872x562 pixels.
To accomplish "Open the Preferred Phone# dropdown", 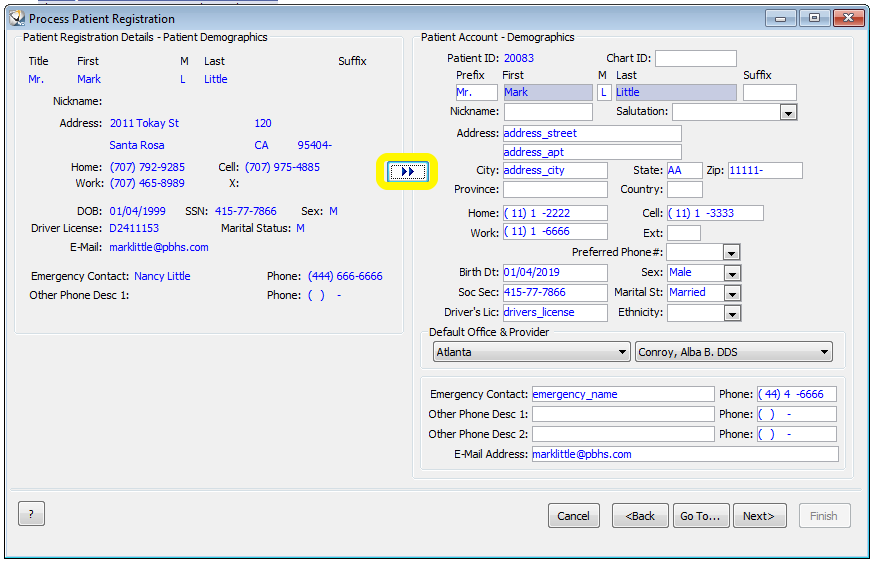I will pos(731,253).
